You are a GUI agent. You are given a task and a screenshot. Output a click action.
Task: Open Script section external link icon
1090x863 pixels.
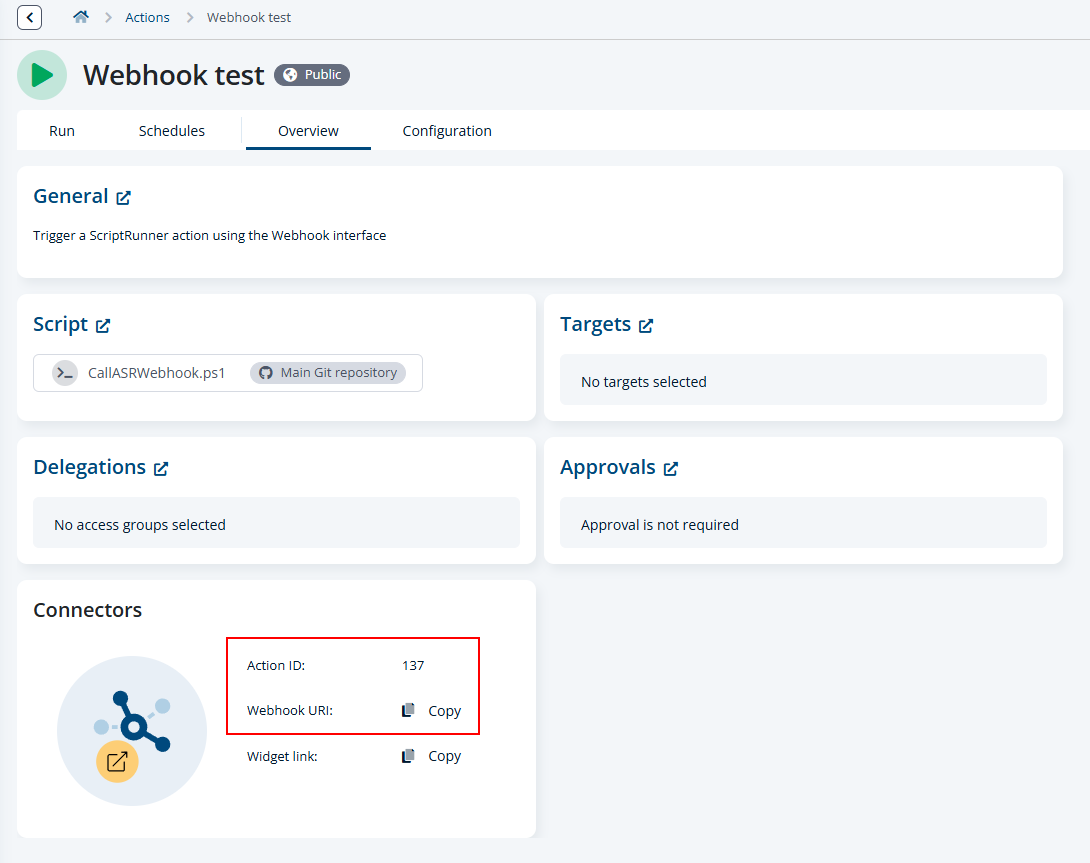(x=103, y=325)
